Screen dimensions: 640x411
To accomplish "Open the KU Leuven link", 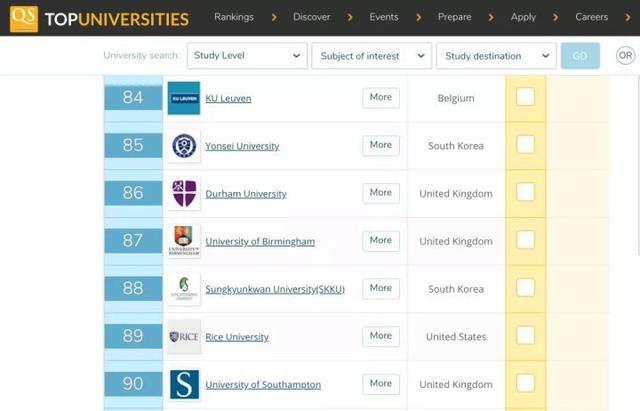I will (228, 98).
